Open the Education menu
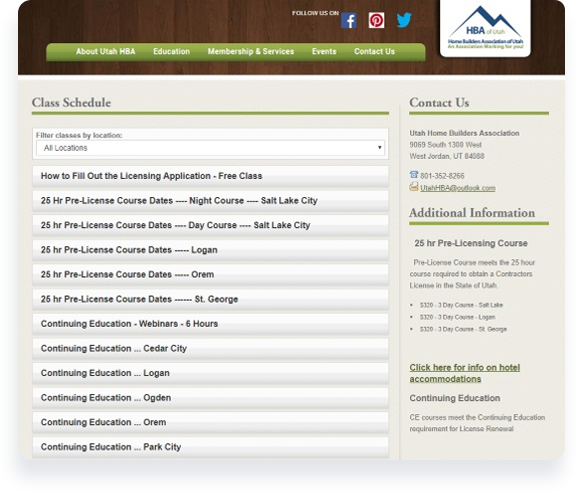 [x=171, y=52]
